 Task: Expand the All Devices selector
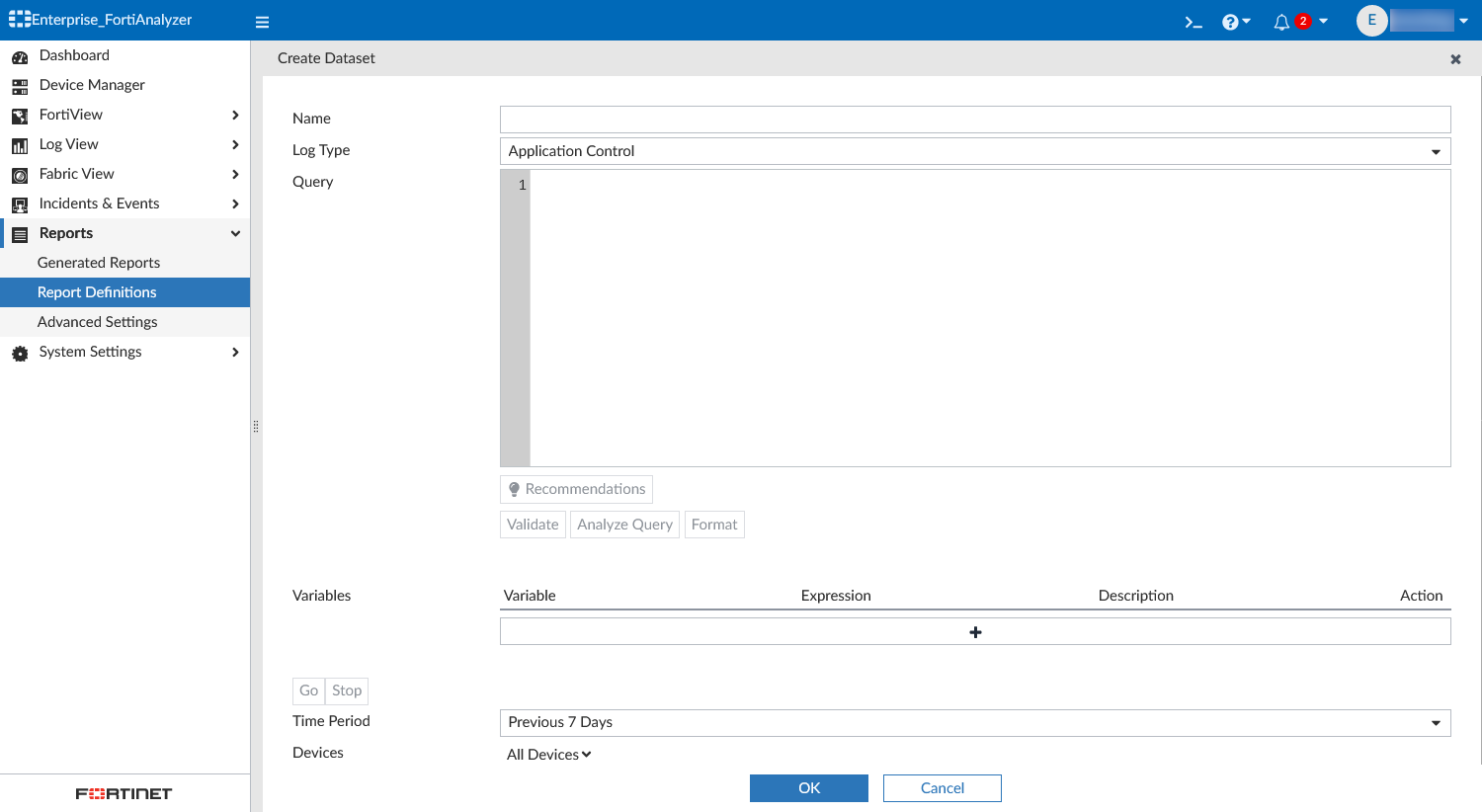click(x=549, y=755)
